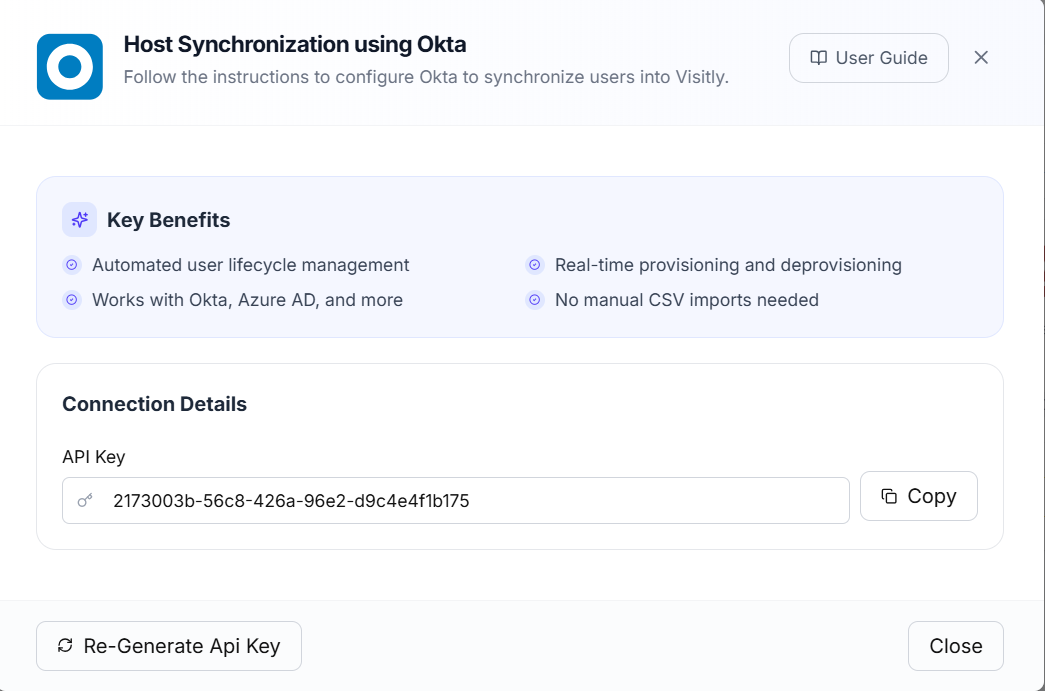
Task: Click the sparkle icon beside Key Benefits
Action: point(79,220)
